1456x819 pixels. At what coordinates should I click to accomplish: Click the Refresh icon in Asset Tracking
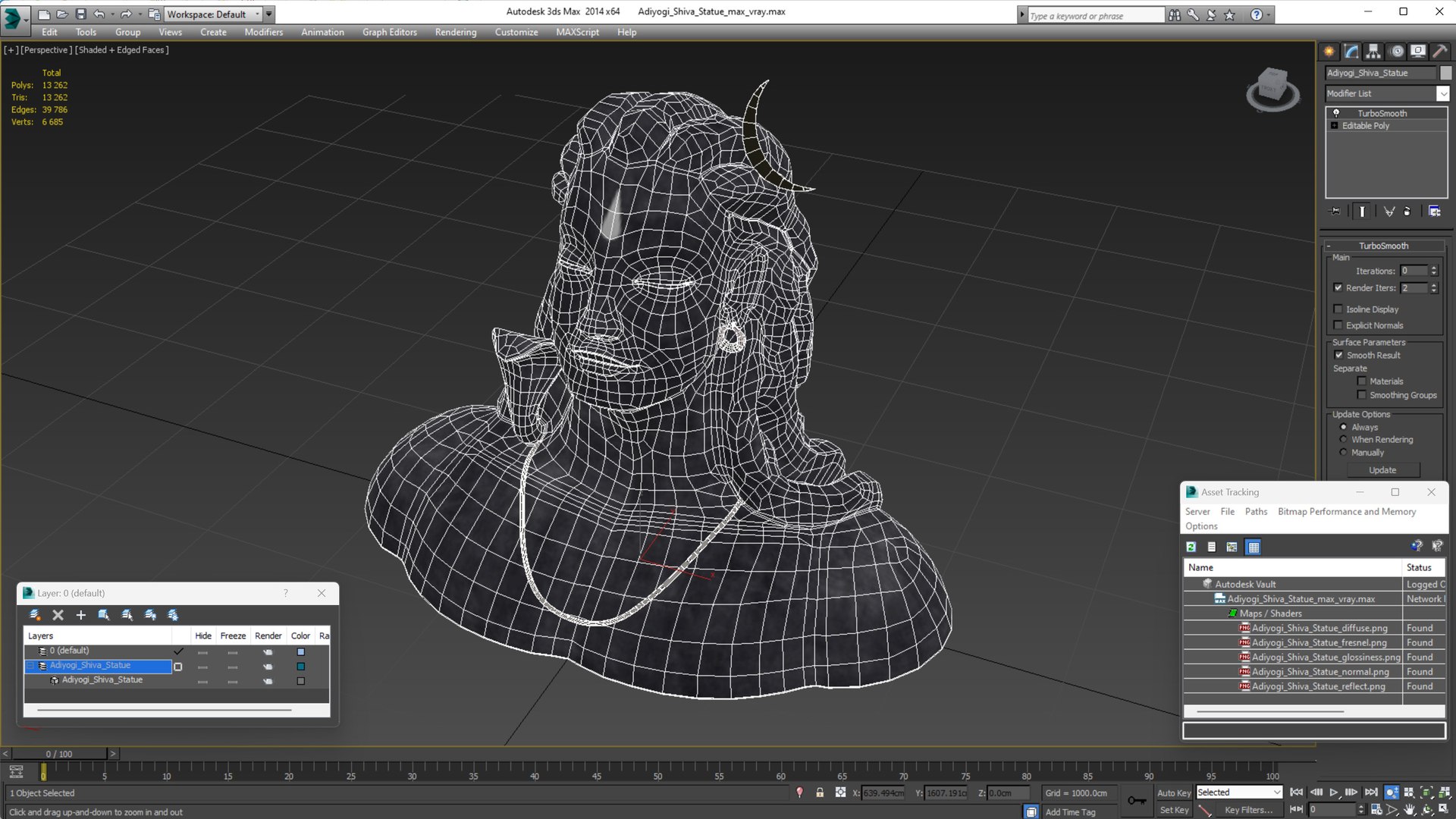(1191, 547)
